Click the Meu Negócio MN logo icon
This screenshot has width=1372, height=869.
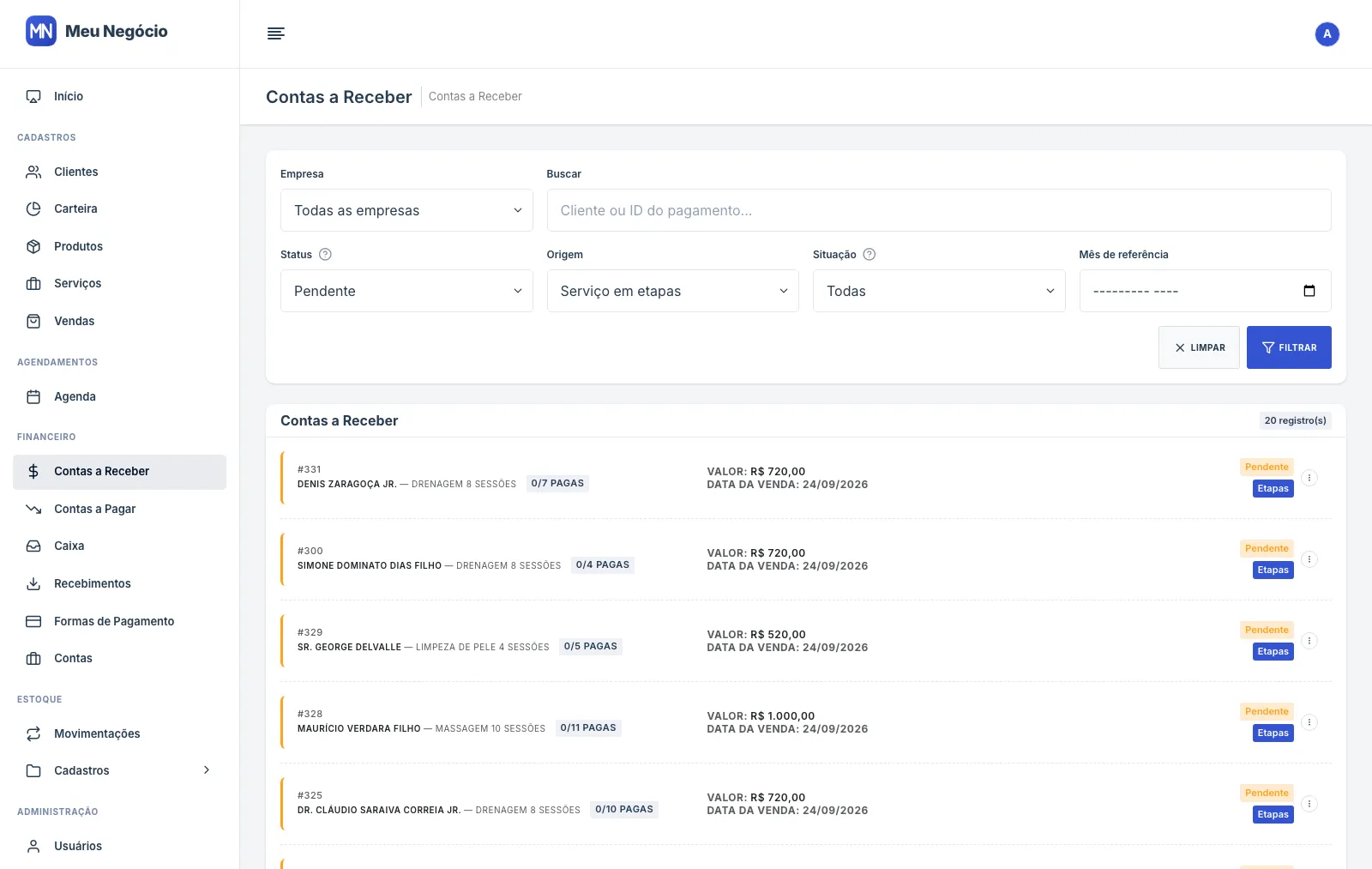41,31
